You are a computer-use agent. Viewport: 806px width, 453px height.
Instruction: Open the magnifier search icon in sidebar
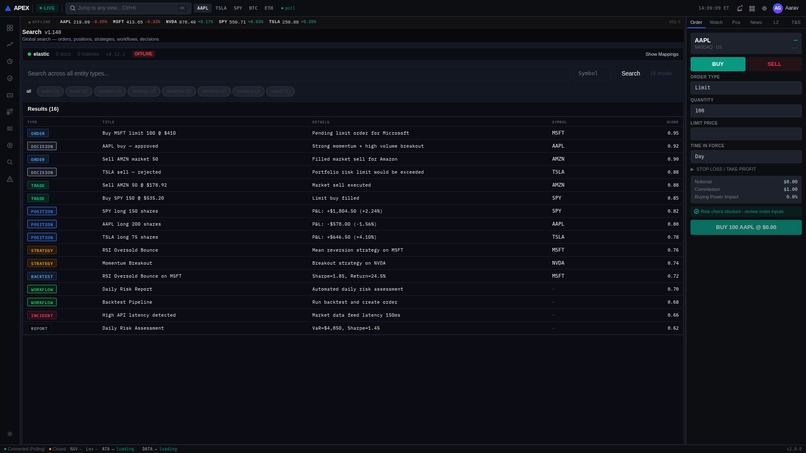(x=10, y=162)
